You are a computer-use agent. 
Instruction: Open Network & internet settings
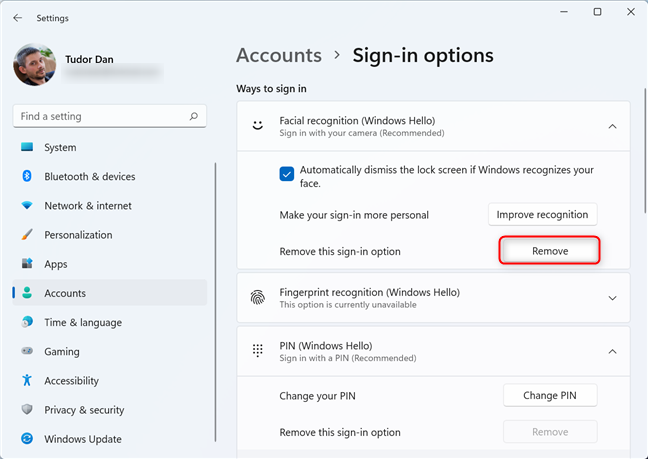coord(110,206)
